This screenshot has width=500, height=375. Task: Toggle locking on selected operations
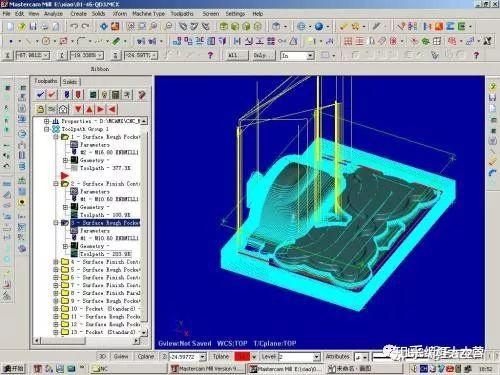click(40, 109)
